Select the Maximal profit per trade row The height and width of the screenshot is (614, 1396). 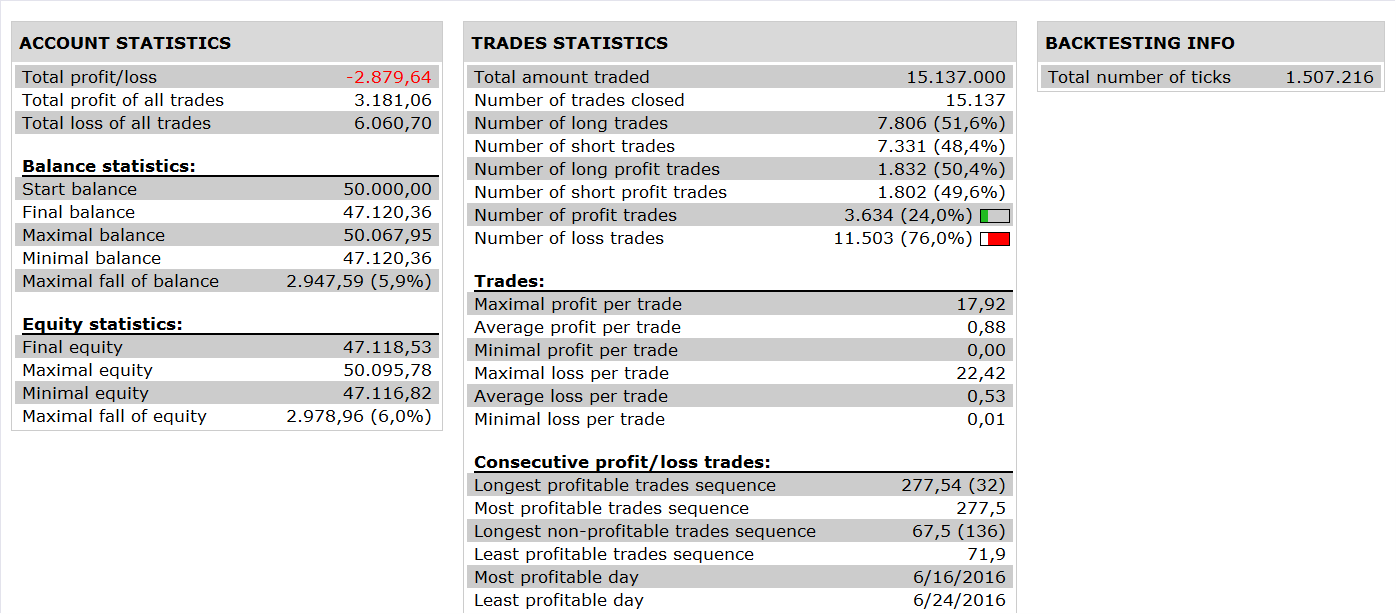740,304
